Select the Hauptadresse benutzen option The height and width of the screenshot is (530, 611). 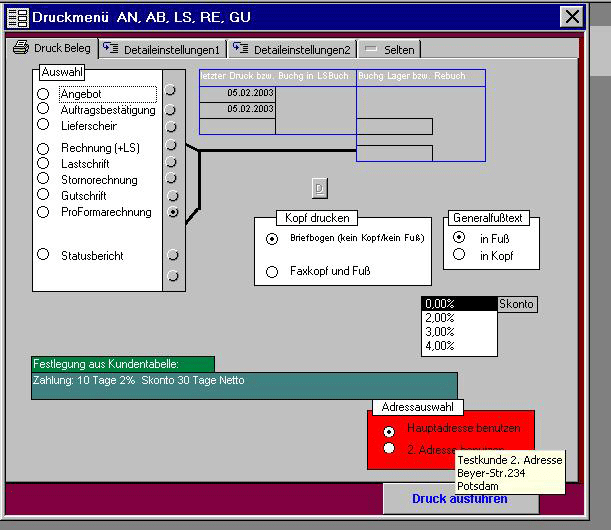tap(389, 431)
